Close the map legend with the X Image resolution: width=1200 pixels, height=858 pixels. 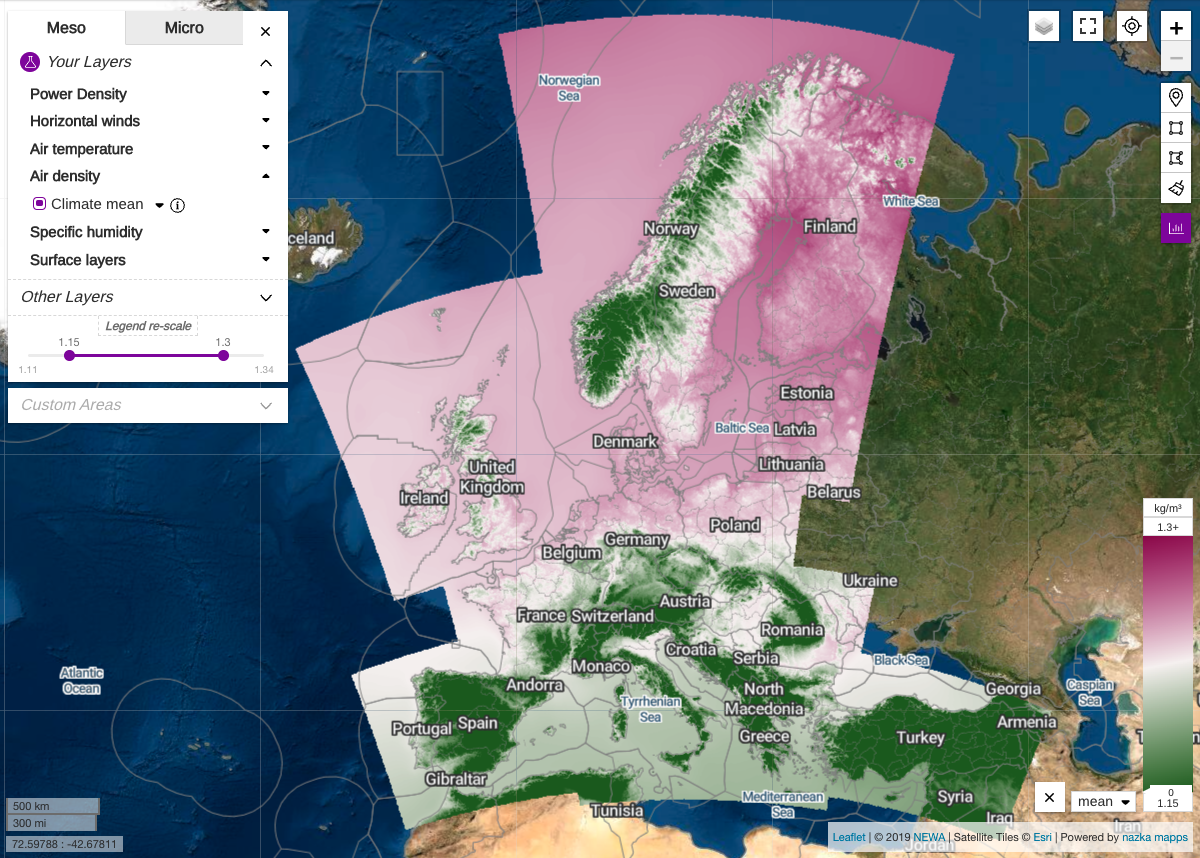coord(1049,798)
